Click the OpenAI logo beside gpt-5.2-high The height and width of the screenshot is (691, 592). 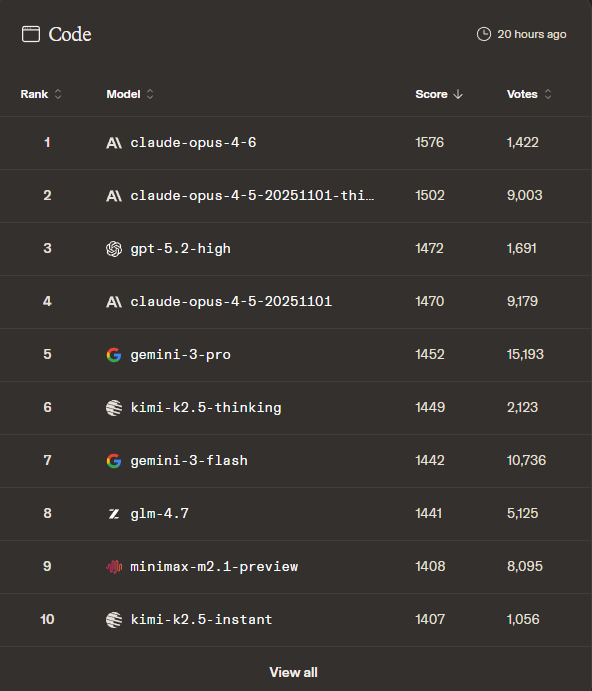[x=114, y=249]
